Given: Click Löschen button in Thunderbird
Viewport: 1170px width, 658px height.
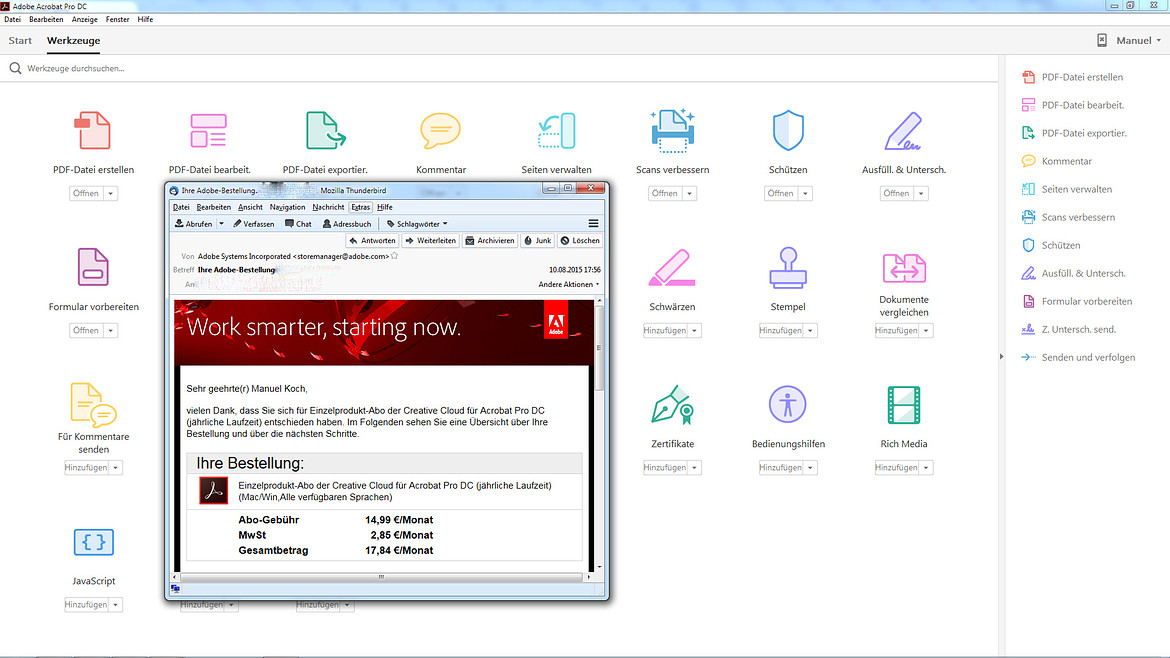Looking at the screenshot, I should click(x=580, y=240).
